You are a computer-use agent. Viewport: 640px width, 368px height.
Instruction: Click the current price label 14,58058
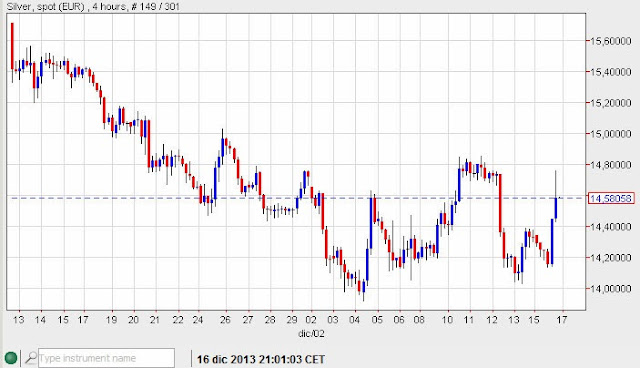click(611, 198)
